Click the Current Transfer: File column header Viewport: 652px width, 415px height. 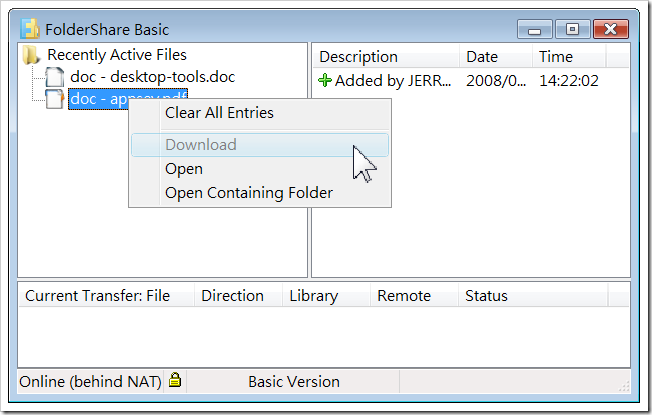(106, 296)
